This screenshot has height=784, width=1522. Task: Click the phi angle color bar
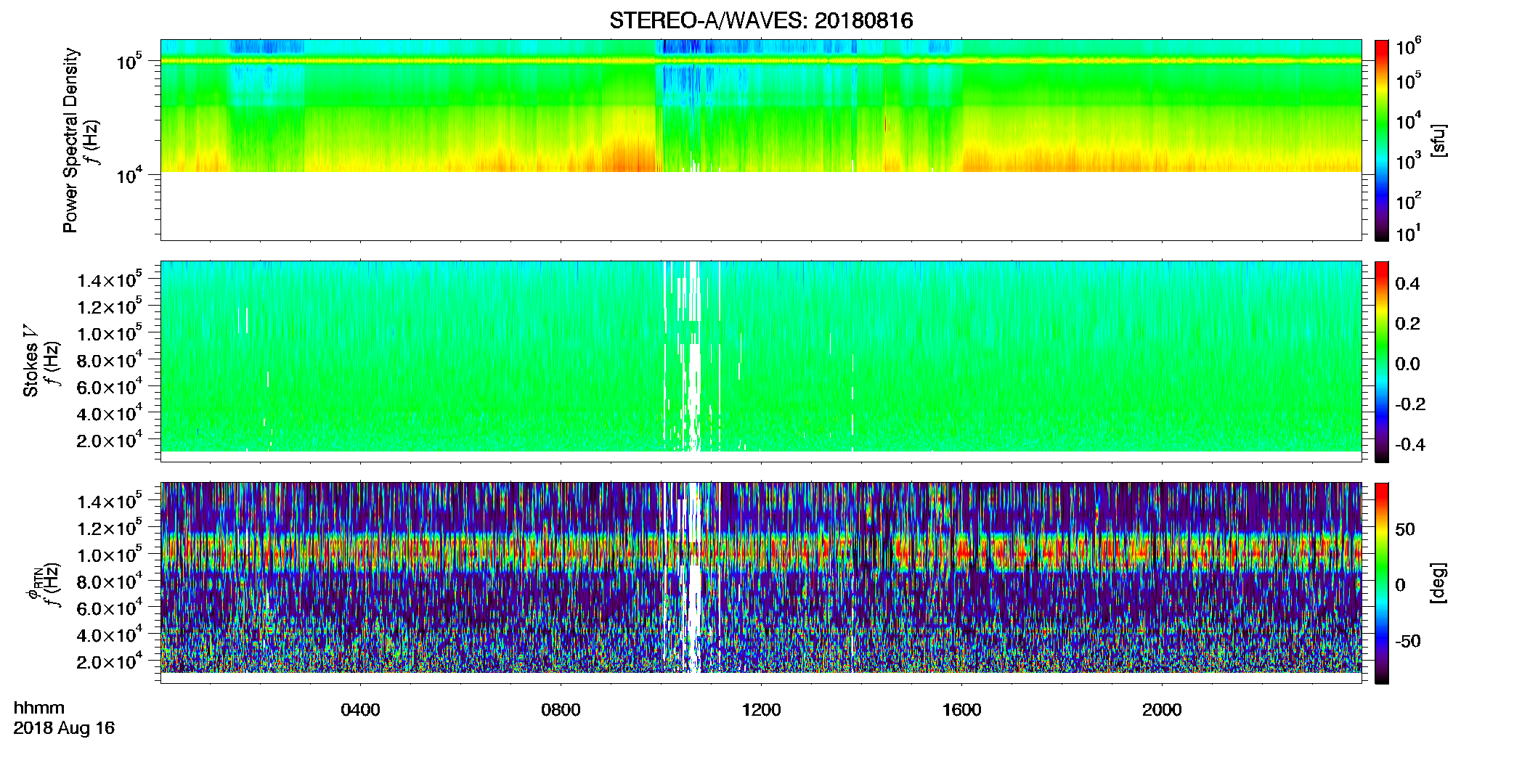click(x=1382, y=583)
